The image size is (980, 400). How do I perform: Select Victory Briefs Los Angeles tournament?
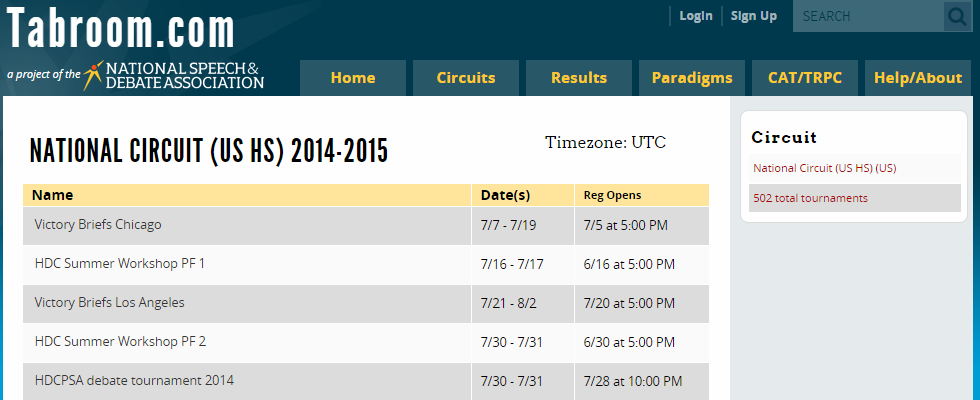point(109,302)
